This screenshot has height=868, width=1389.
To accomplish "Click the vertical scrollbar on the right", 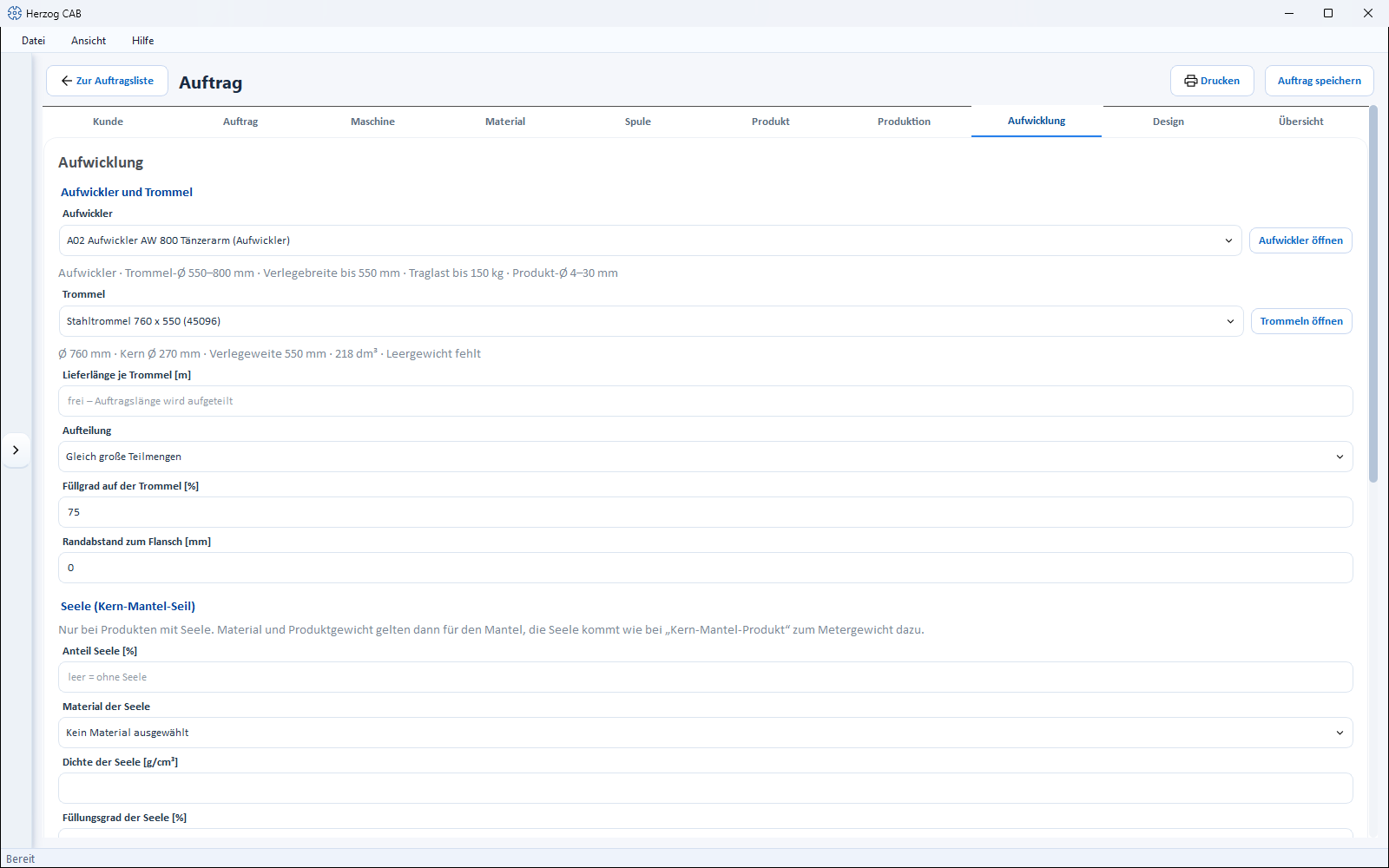I will (x=1373, y=293).
